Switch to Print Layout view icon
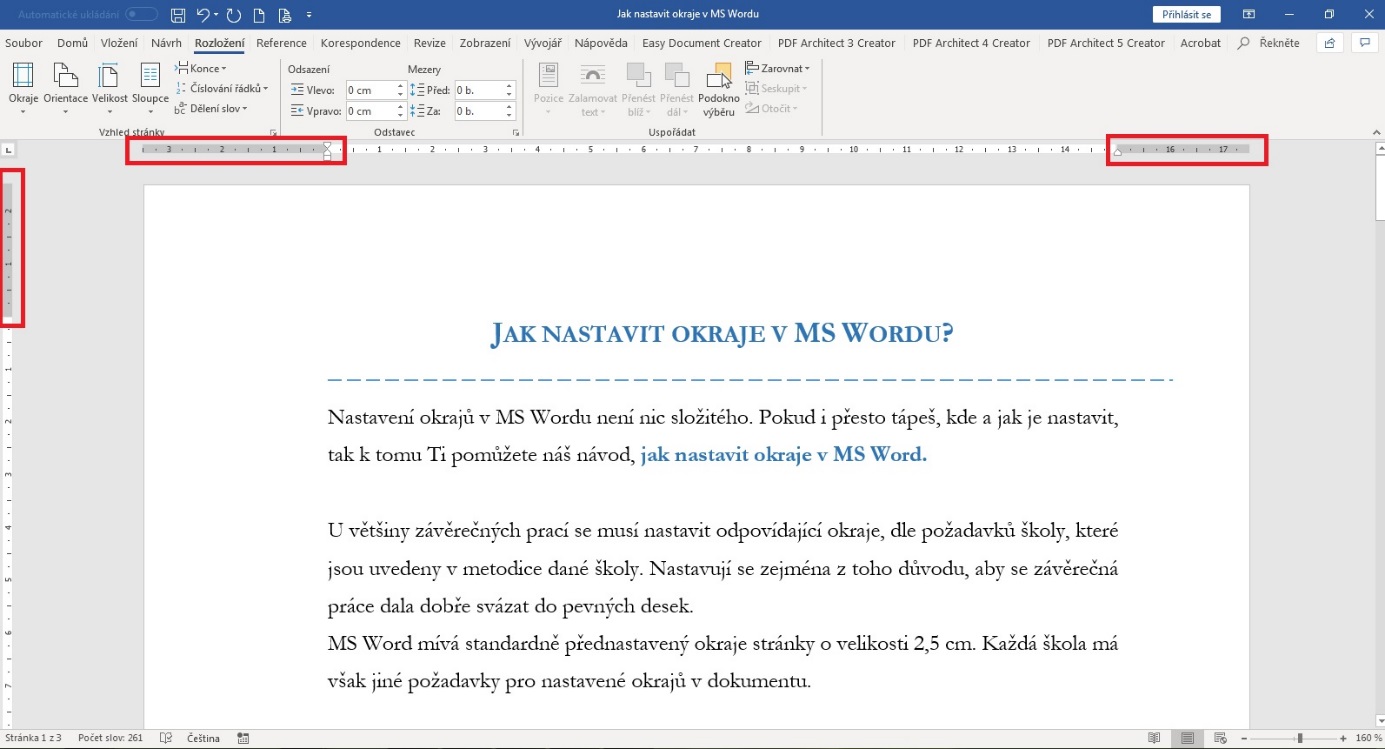 [1186, 738]
